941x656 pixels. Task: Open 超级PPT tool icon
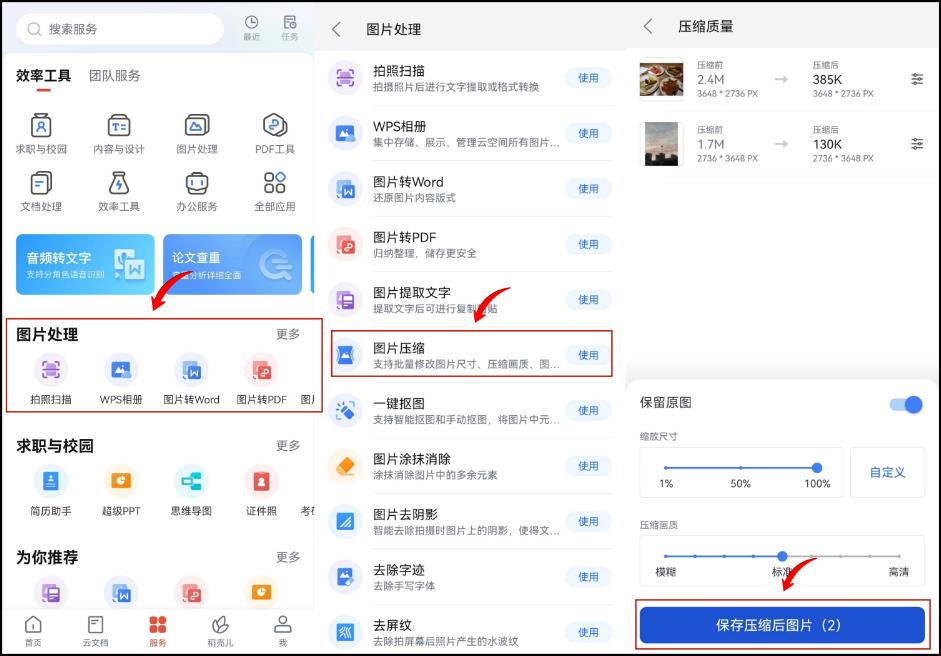pos(121,481)
